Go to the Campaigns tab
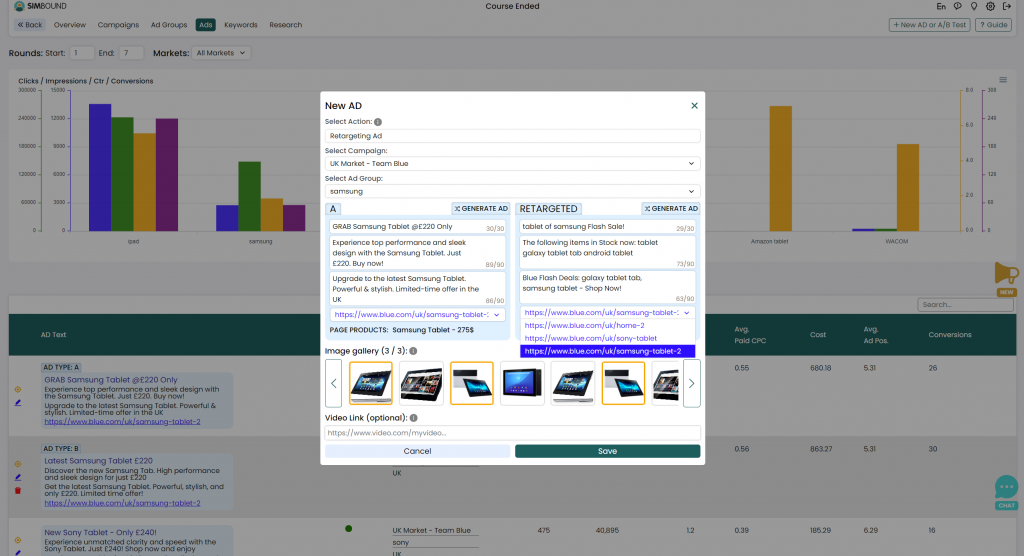 118,24
